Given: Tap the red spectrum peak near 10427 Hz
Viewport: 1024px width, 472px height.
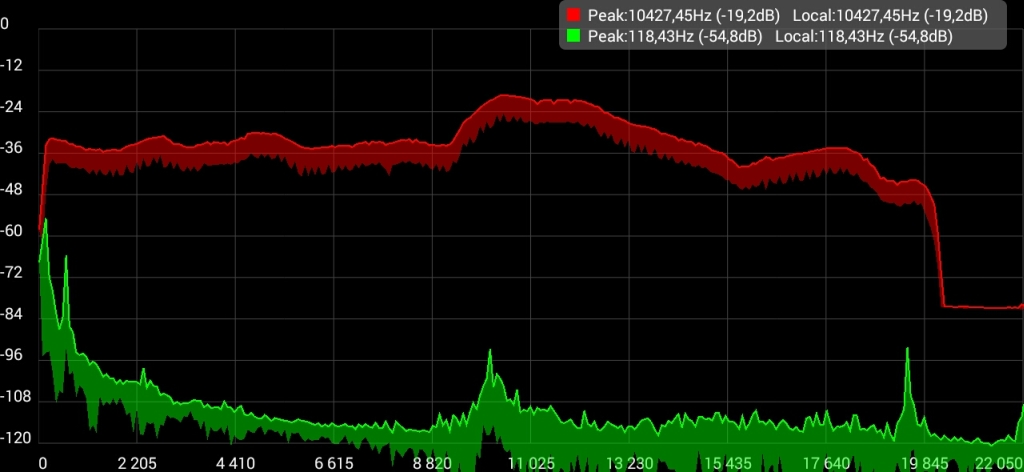Looking at the screenshot, I should click(504, 96).
